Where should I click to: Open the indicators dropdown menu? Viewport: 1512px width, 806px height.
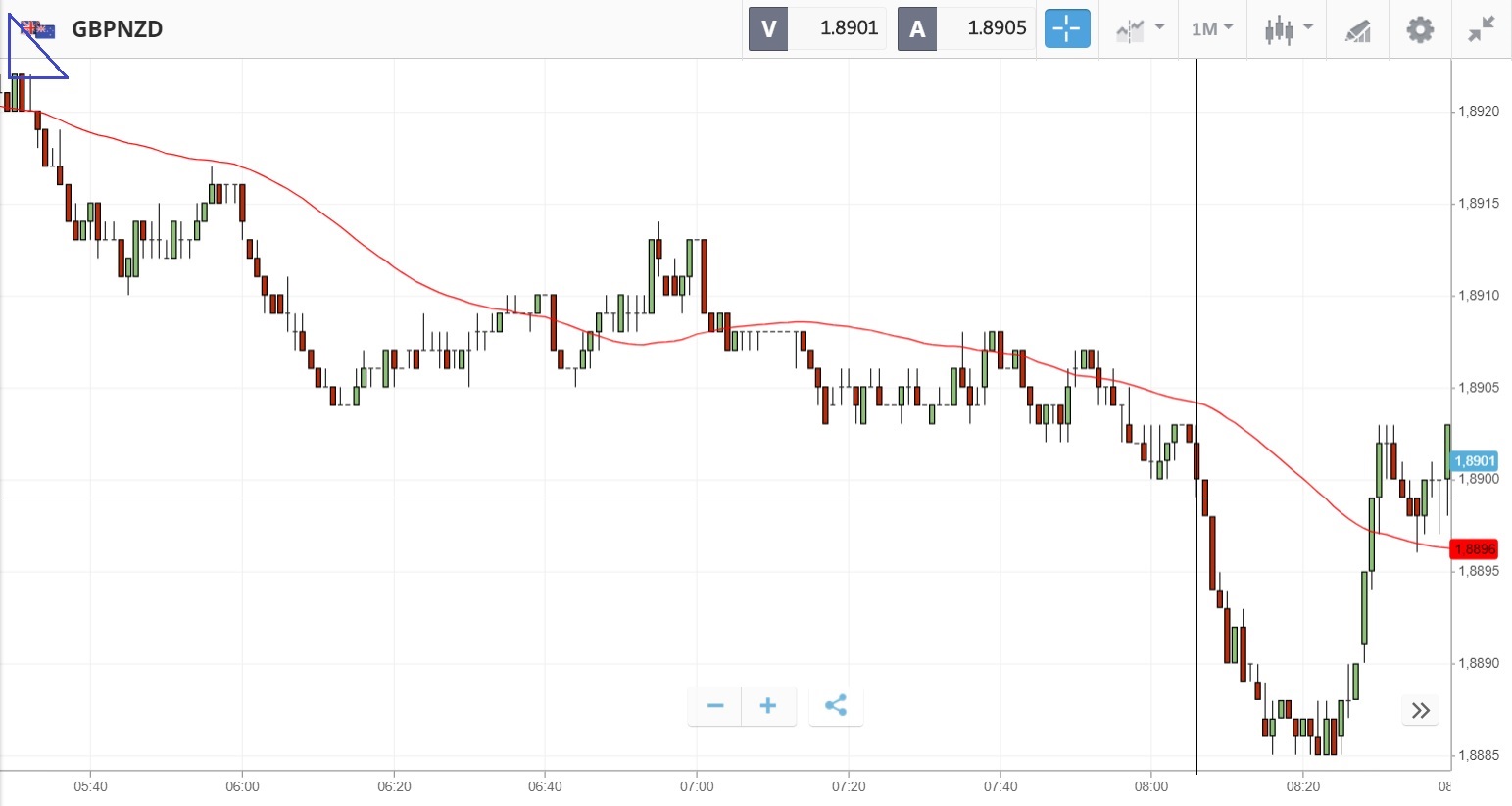point(1141,29)
